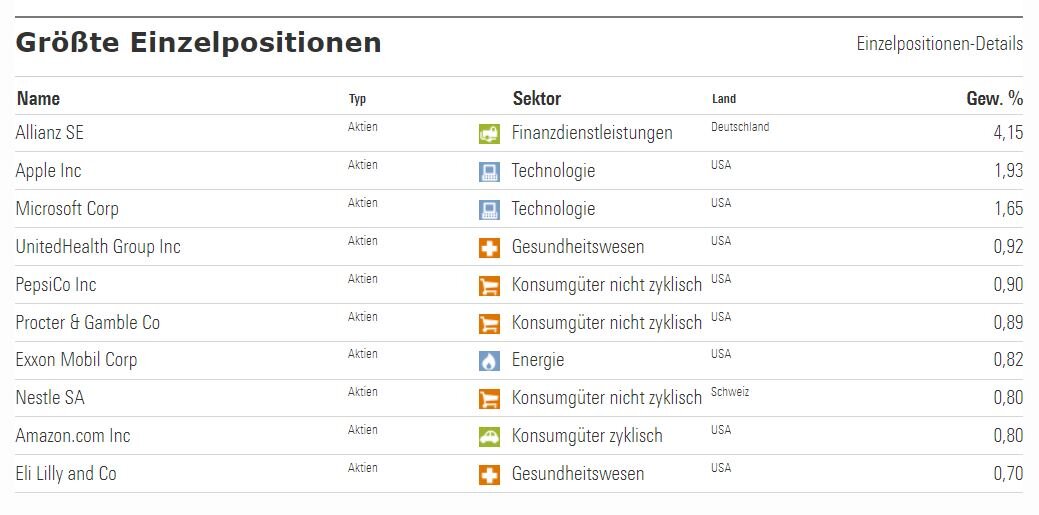Image resolution: width=1039 pixels, height=515 pixels.
Task: Click the shopping cart icon in PepsiCo row
Action: pos(489,286)
